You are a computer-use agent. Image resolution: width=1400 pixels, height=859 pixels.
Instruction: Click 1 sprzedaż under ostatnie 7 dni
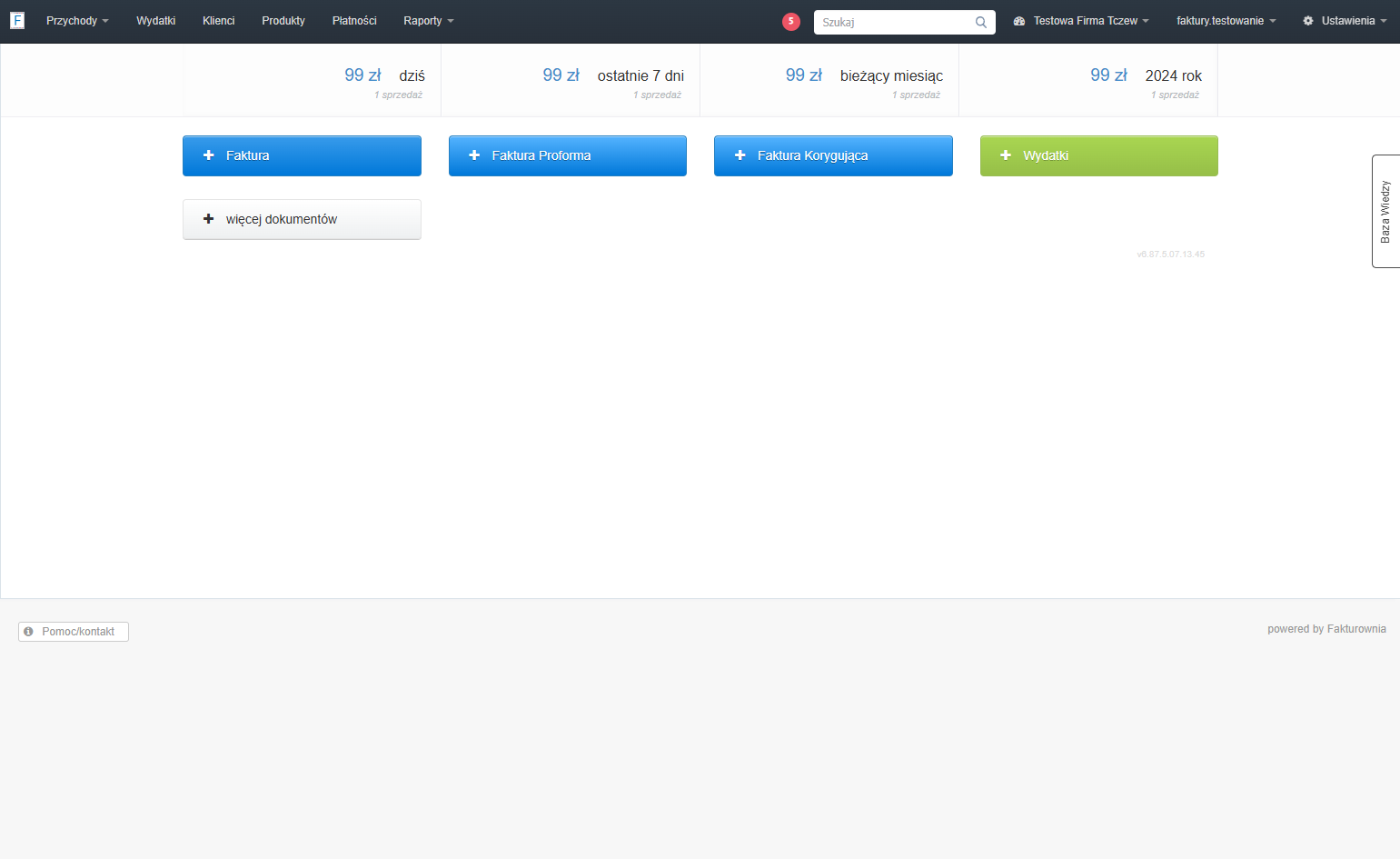tap(657, 95)
